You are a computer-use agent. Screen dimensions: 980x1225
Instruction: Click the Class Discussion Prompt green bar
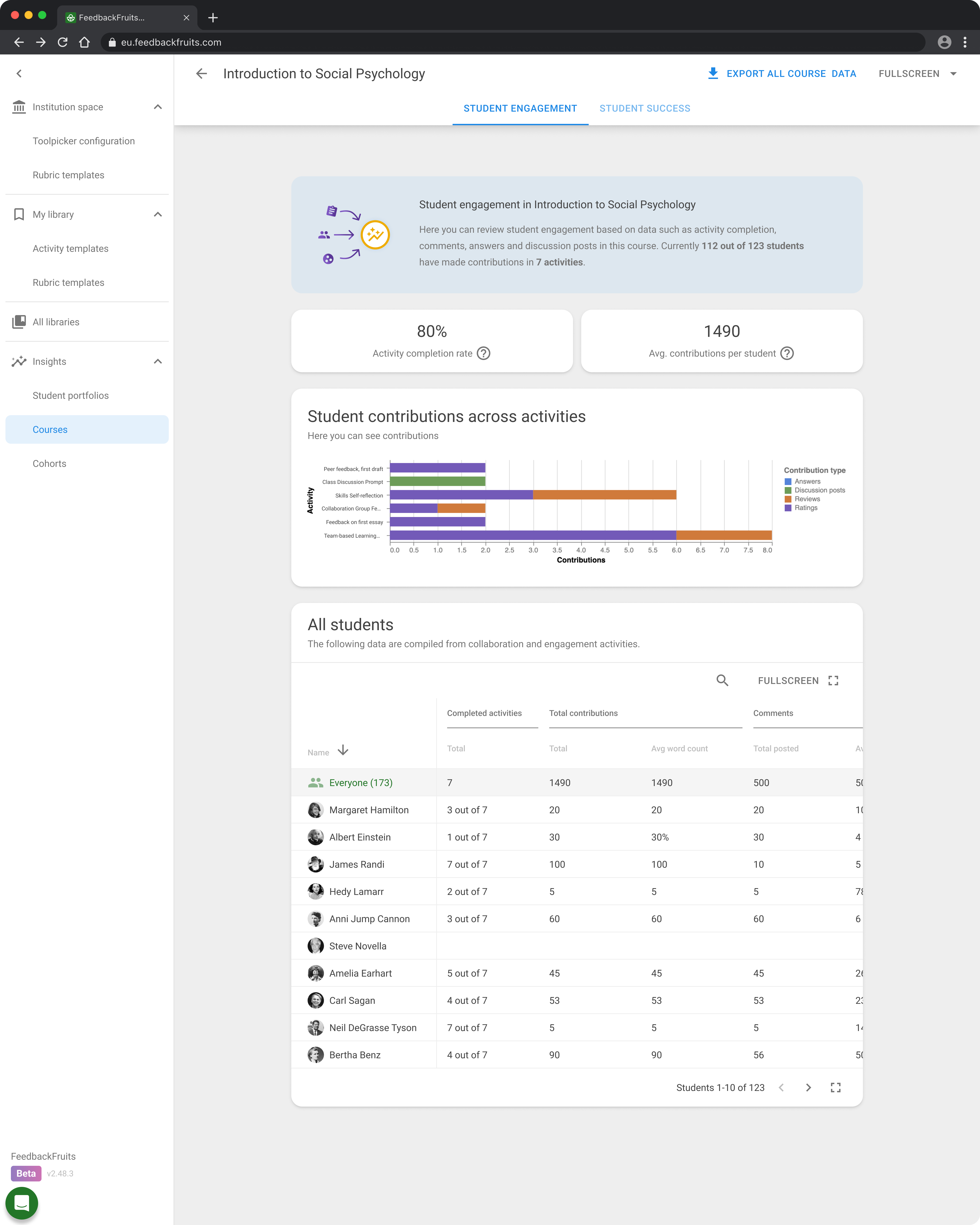coord(437,481)
